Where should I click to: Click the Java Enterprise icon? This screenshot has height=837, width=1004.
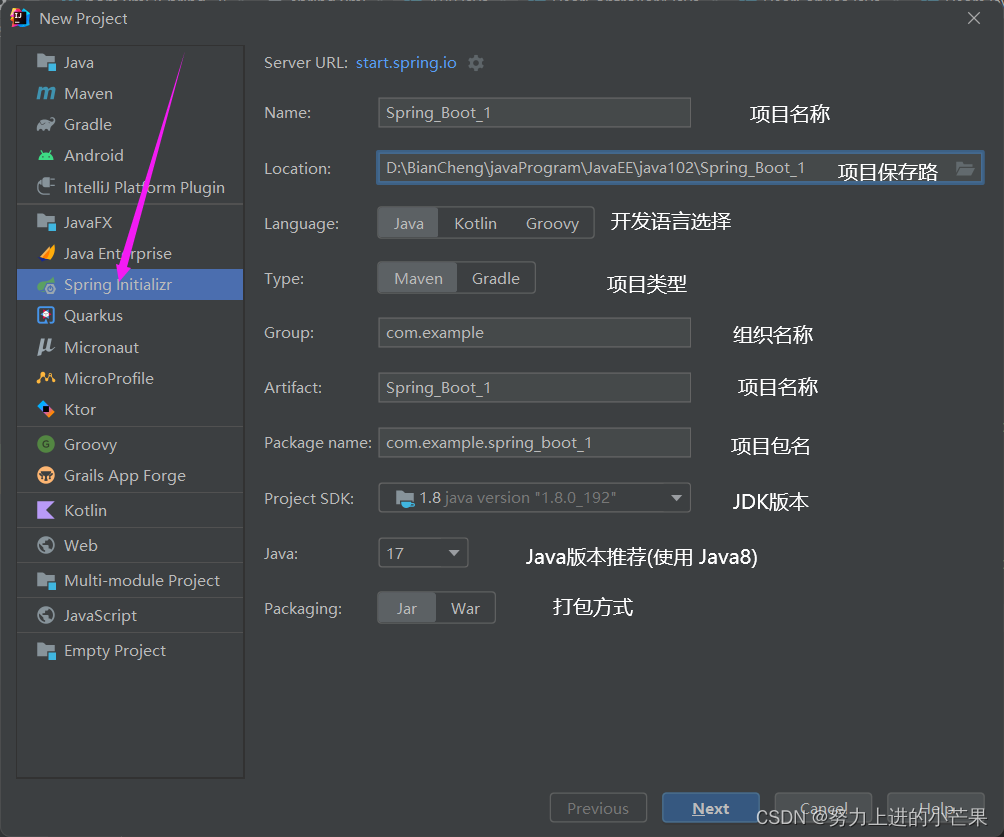[47, 254]
